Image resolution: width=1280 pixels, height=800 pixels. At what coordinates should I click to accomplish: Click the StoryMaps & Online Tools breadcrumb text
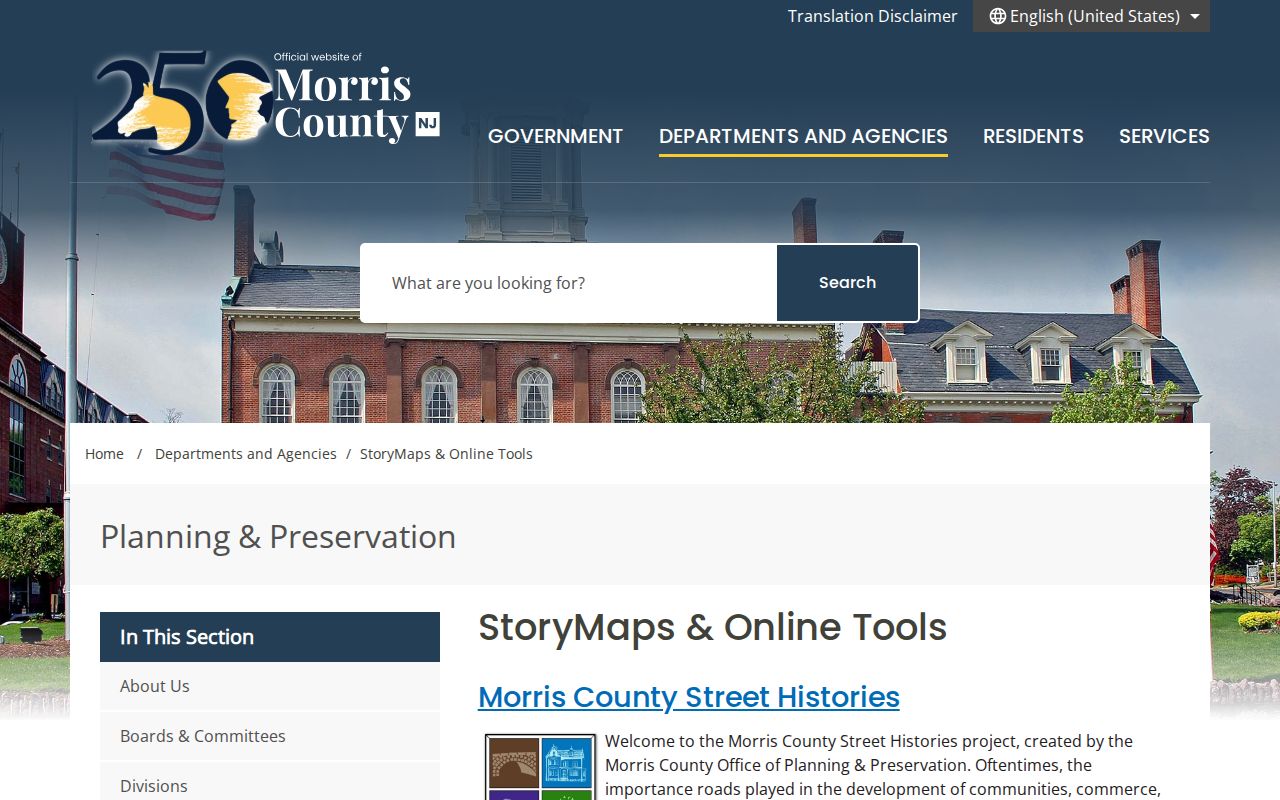tap(446, 454)
